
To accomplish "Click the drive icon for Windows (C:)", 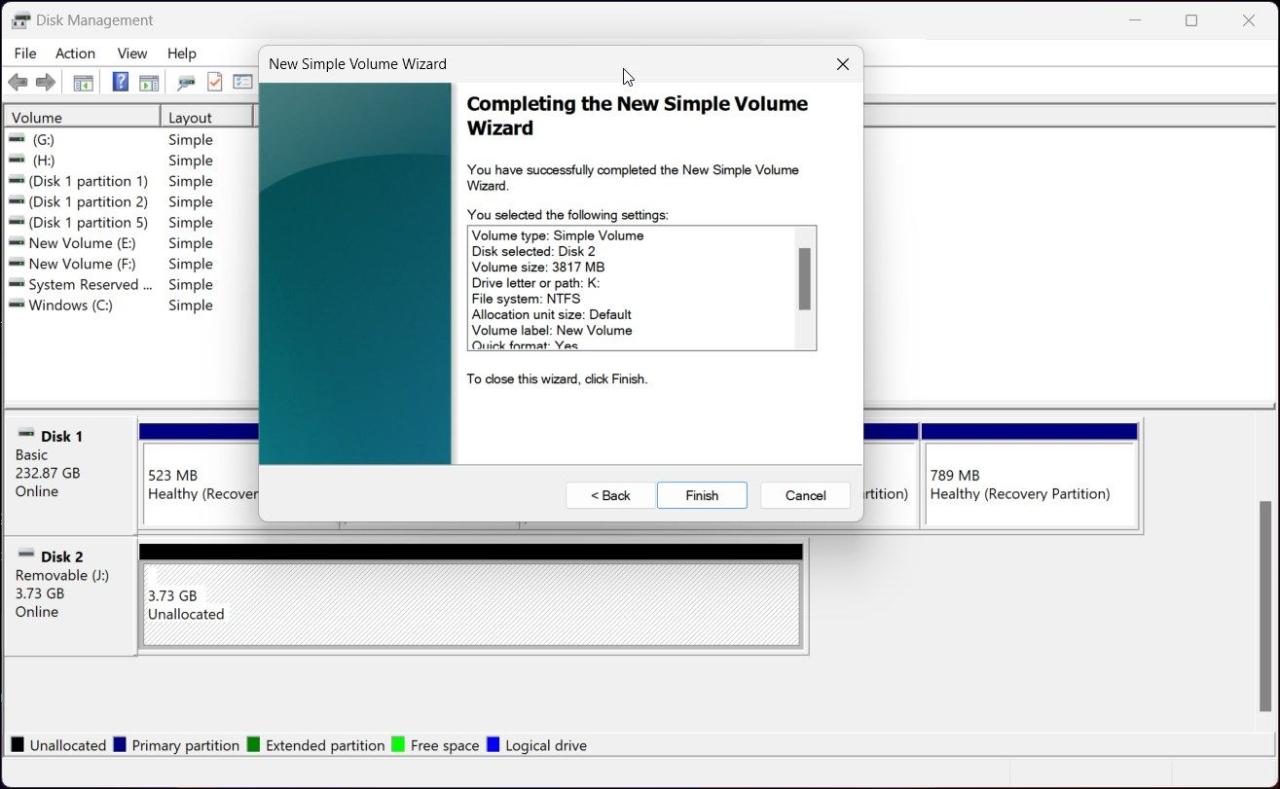I will click(x=17, y=304).
